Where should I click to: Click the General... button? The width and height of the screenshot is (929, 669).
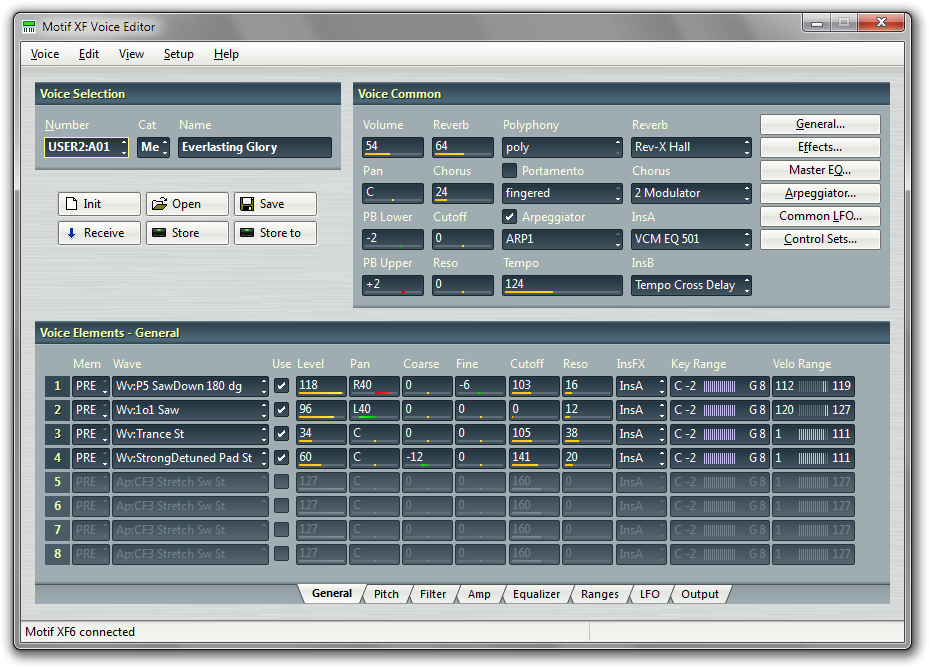click(820, 124)
